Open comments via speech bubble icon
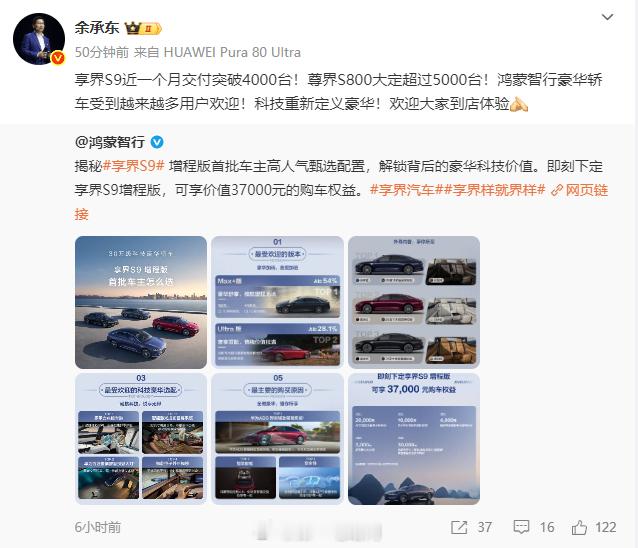 [x=521, y=527]
